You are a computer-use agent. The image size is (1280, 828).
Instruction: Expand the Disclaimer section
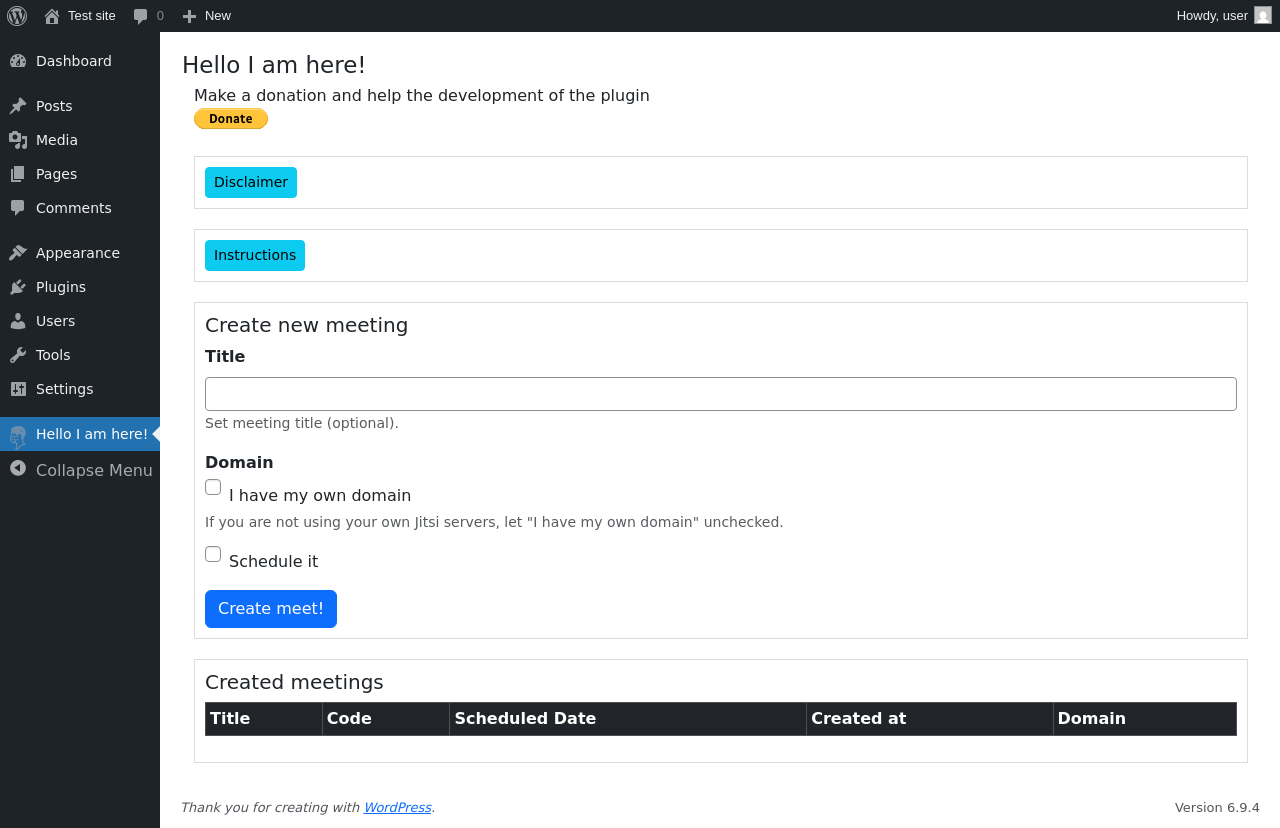(251, 182)
